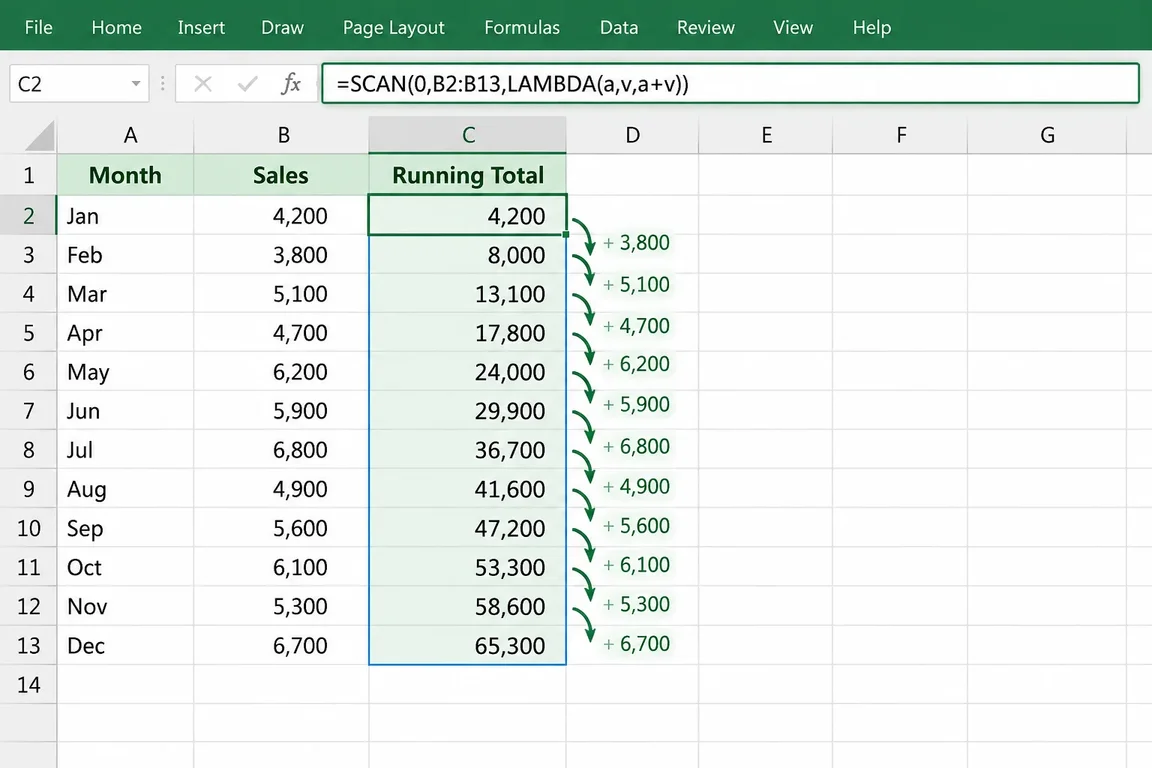
Task: Select the Mar cell
Action: pos(126,293)
